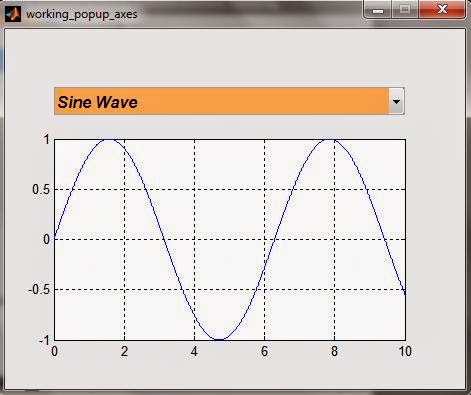Click the sine wave plot axes

[230, 240]
